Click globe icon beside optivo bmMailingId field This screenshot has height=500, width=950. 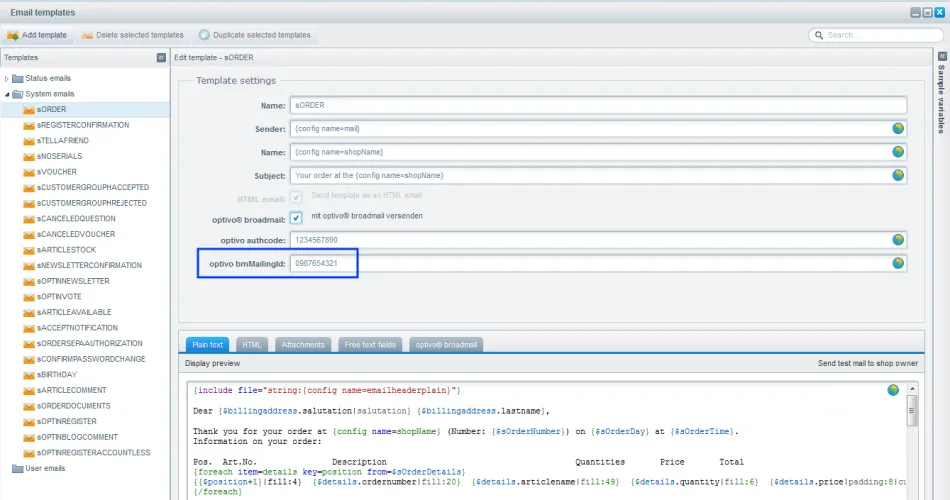[x=898, y=263]
